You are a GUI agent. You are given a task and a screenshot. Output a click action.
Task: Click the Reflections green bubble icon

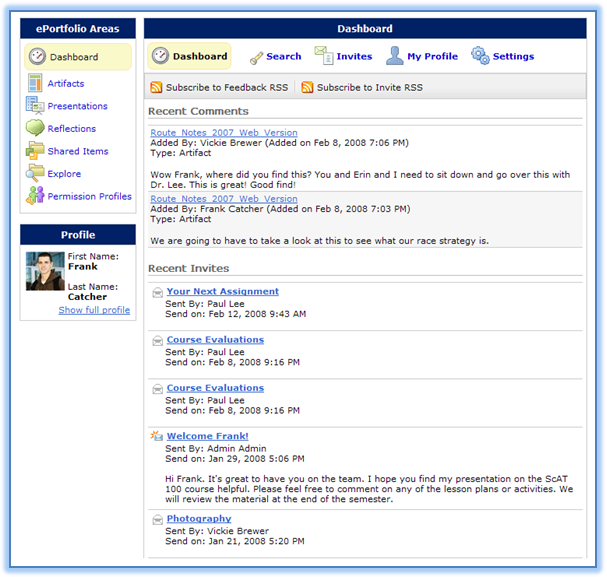(x=35, y=128)
